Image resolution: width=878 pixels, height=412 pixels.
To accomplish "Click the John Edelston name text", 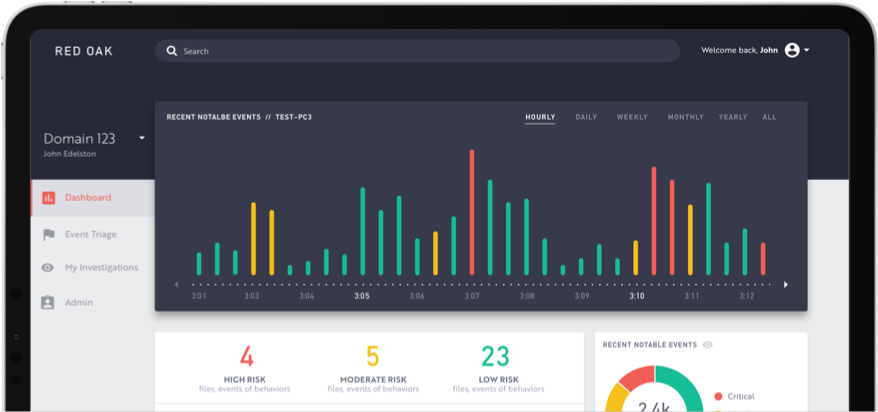I will coord(69,154).
